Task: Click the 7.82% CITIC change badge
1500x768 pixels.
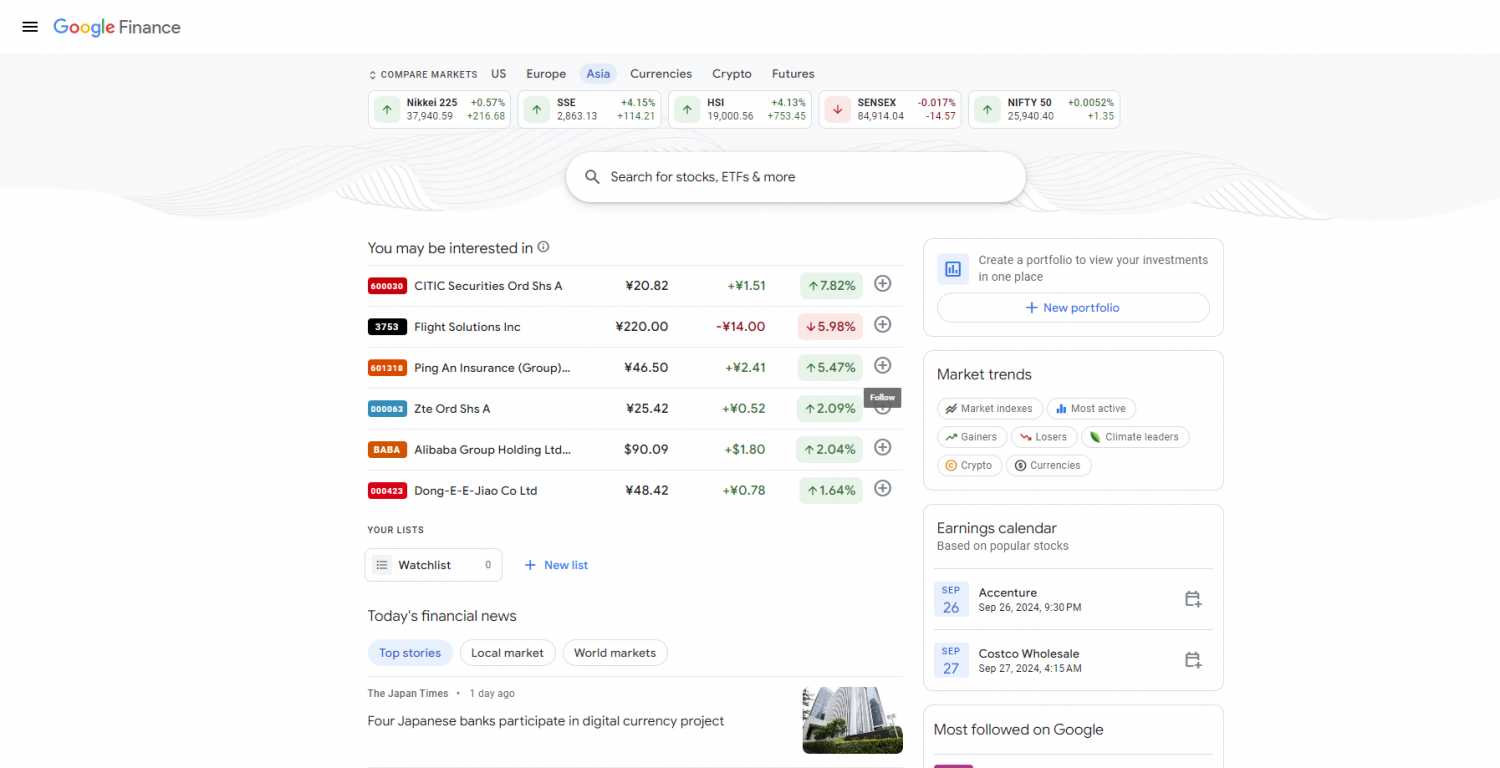Action: click(x=831, y=285)
